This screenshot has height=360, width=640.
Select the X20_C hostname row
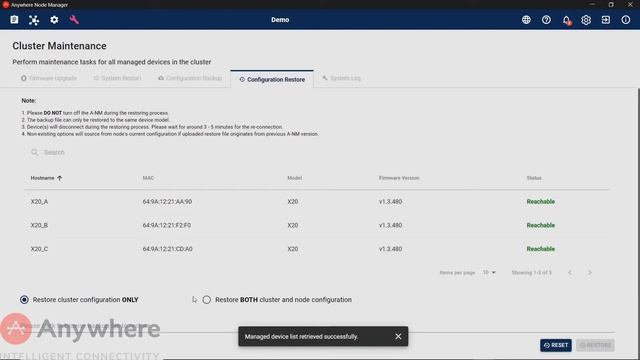coord(39,249)
